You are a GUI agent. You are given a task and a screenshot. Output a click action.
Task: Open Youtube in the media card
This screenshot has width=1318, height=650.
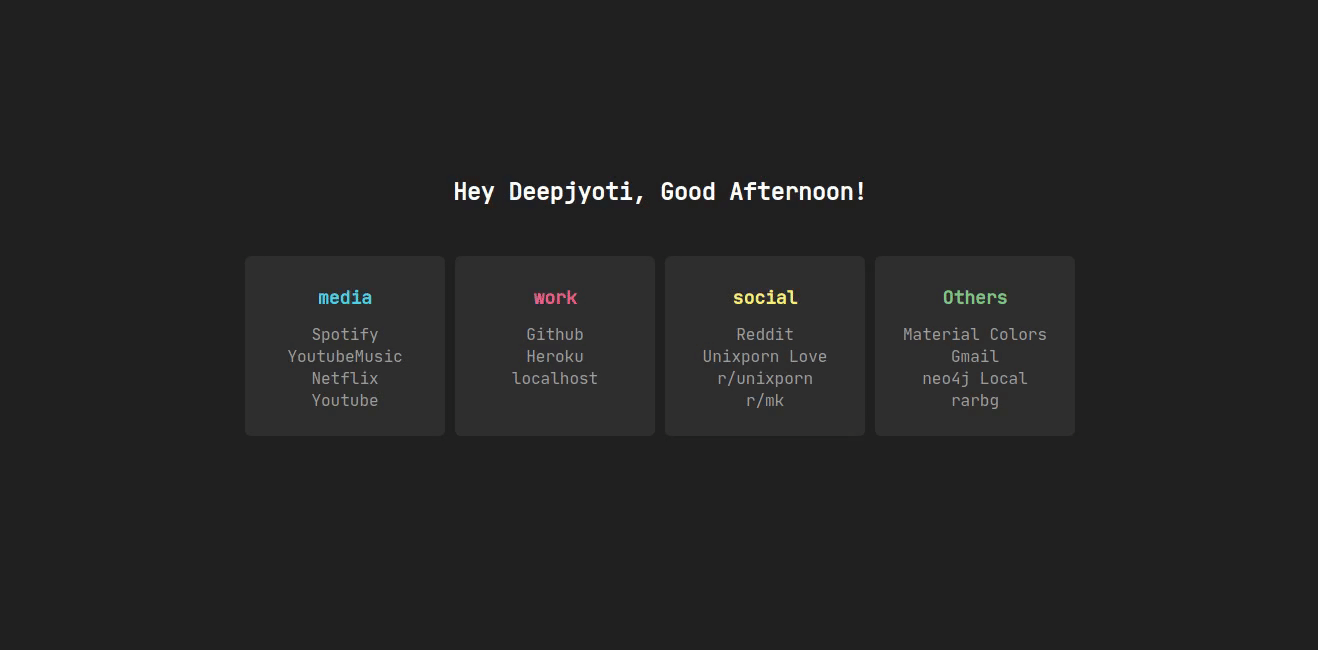pos(344,400)
